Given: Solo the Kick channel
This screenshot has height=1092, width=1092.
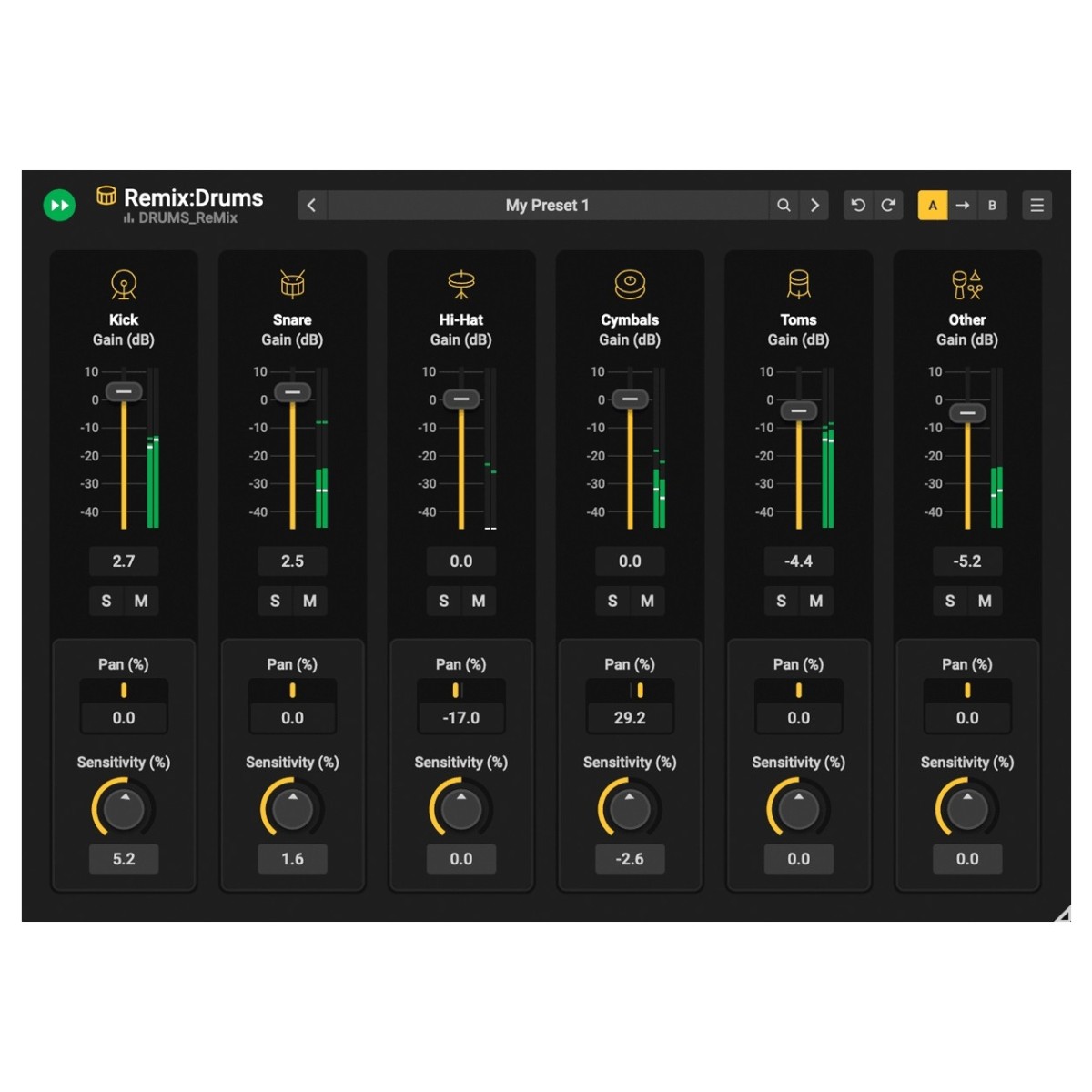Looking at the screenshot, I should click(x=106, y=601).
